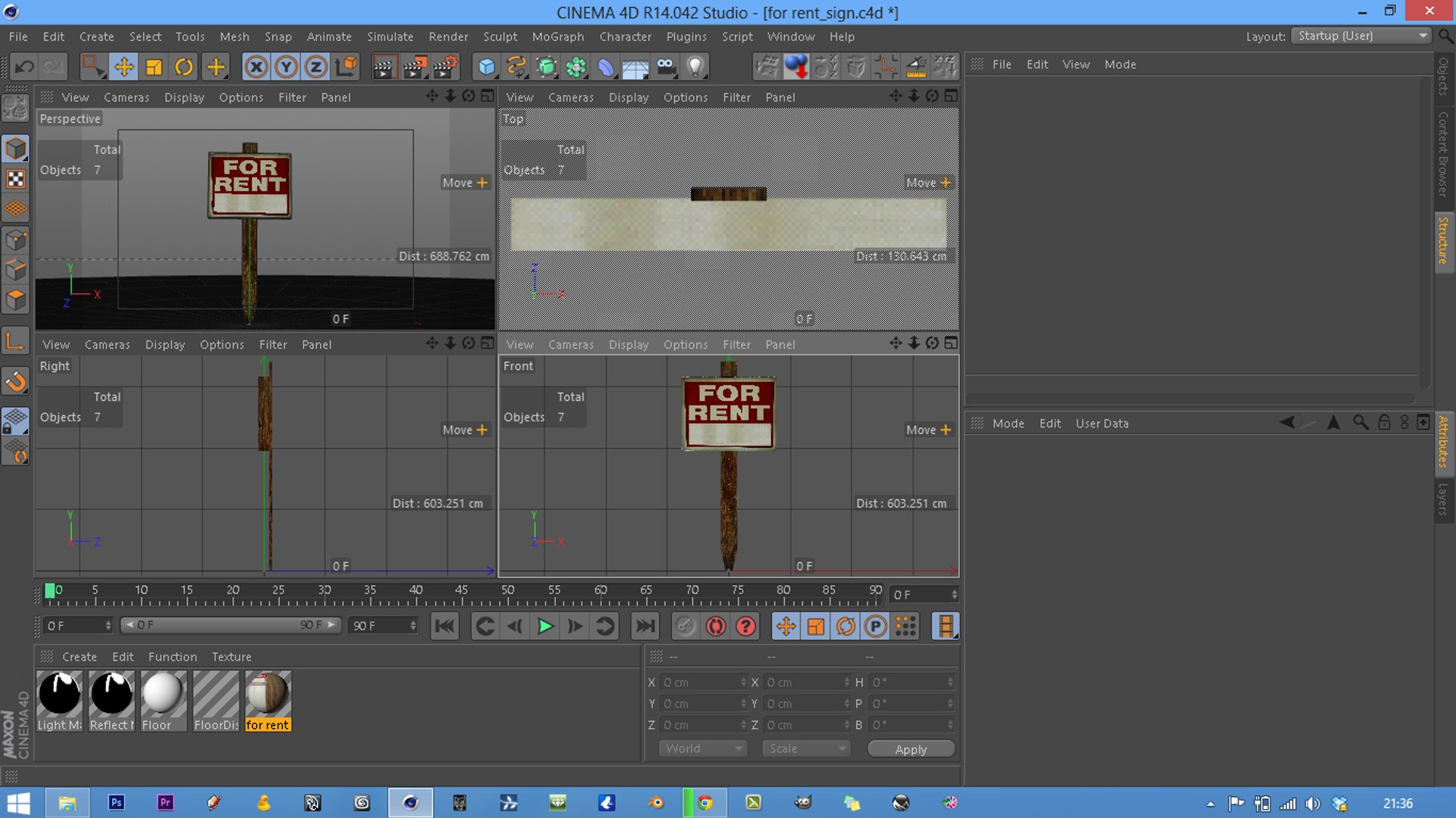Click the Go to End of animation button
The image size is (1456, 818).
point(645,626)
